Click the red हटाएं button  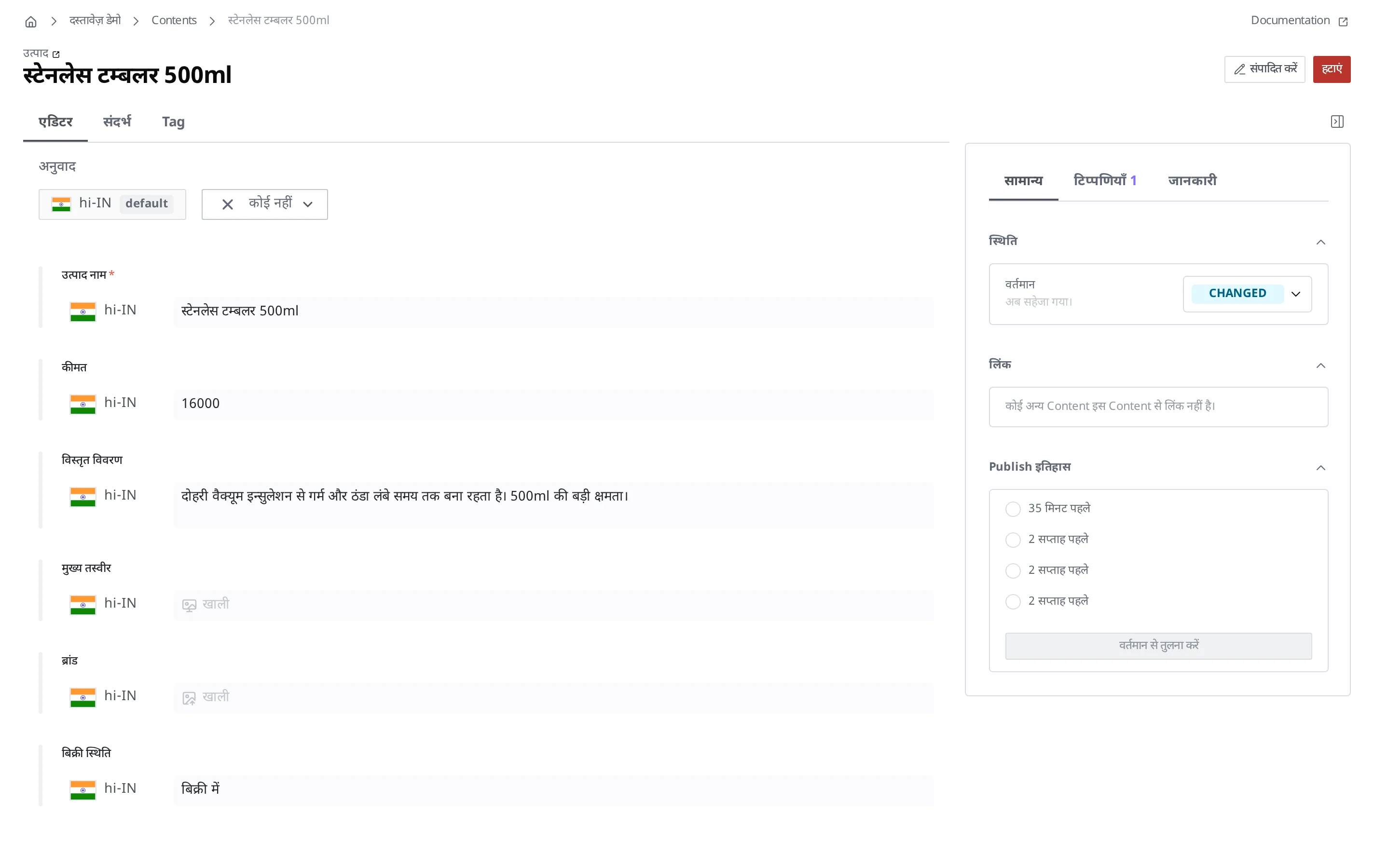[x=1331, y=69]
